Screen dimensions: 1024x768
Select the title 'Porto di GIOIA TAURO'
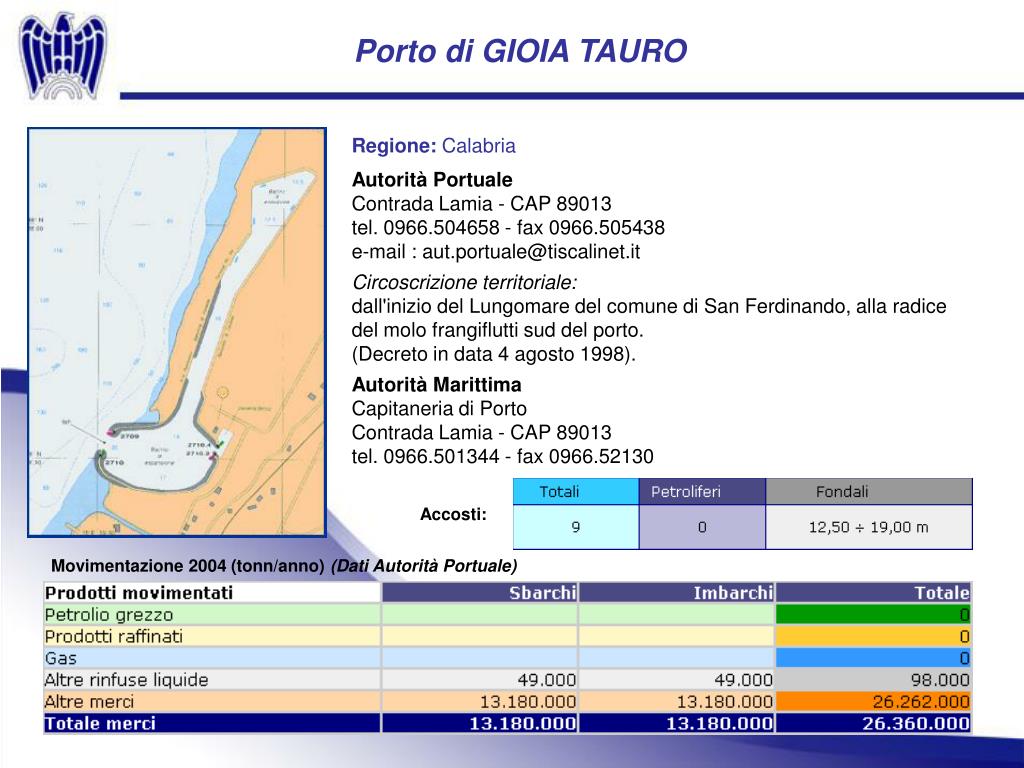tap(521, 51)
